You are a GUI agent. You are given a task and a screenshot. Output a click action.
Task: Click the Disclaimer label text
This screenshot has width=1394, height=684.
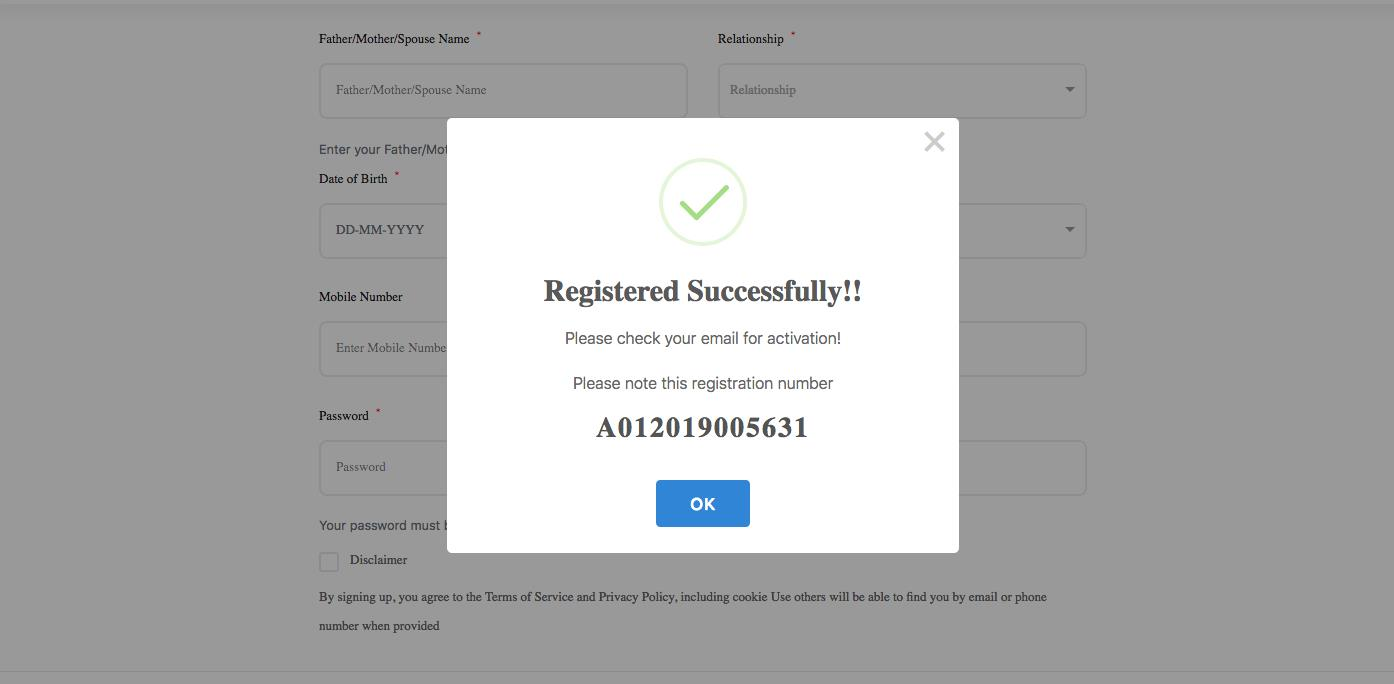tap(378, 560)
